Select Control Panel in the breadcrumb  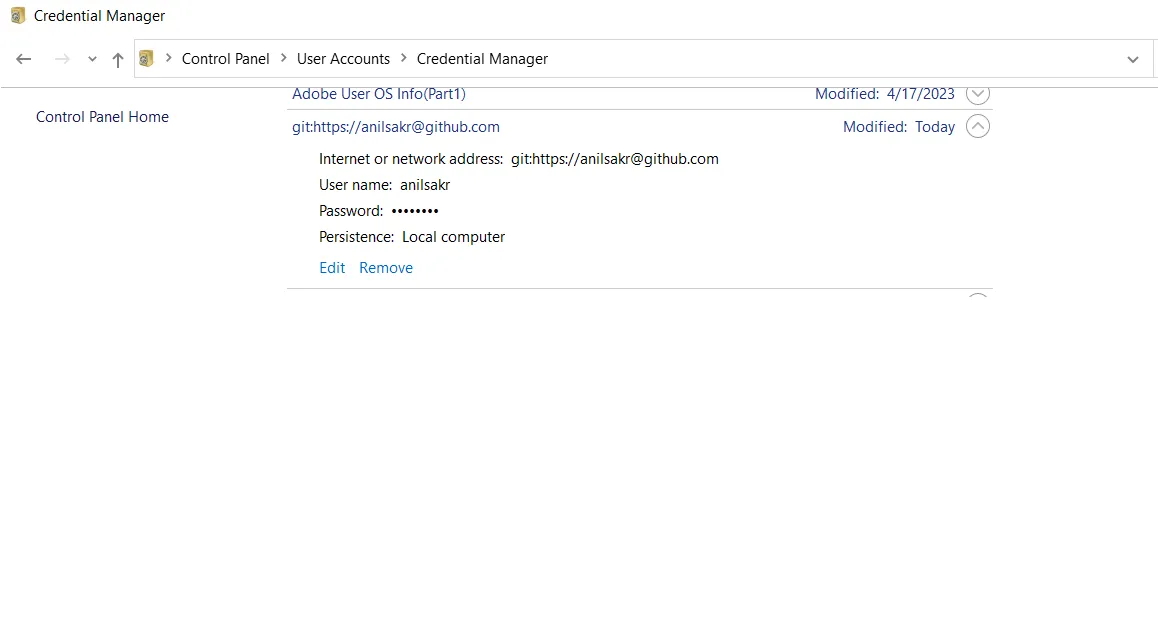pos(225,58)
